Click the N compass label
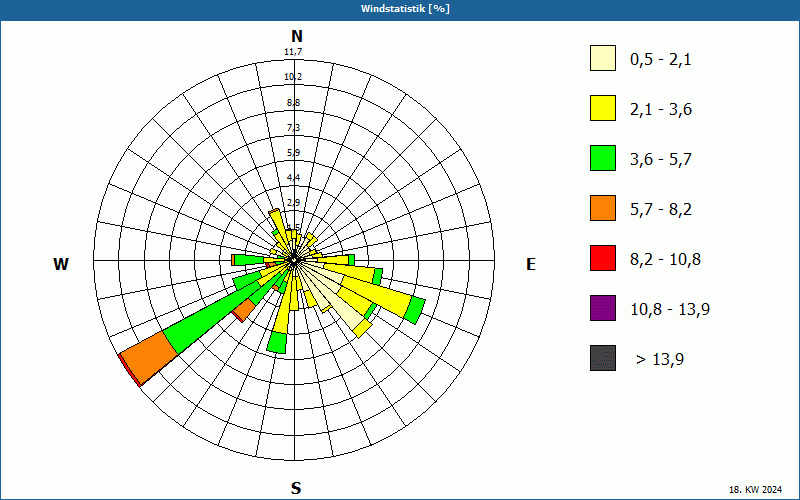Viewport: 800px width, 500px height. pyautogui.click(x=296, y=36)
